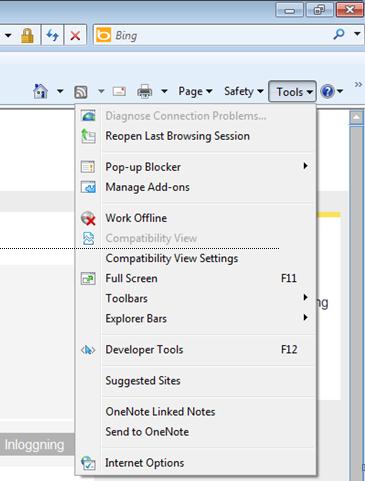Click the magnifier search icon

[339, 34]
